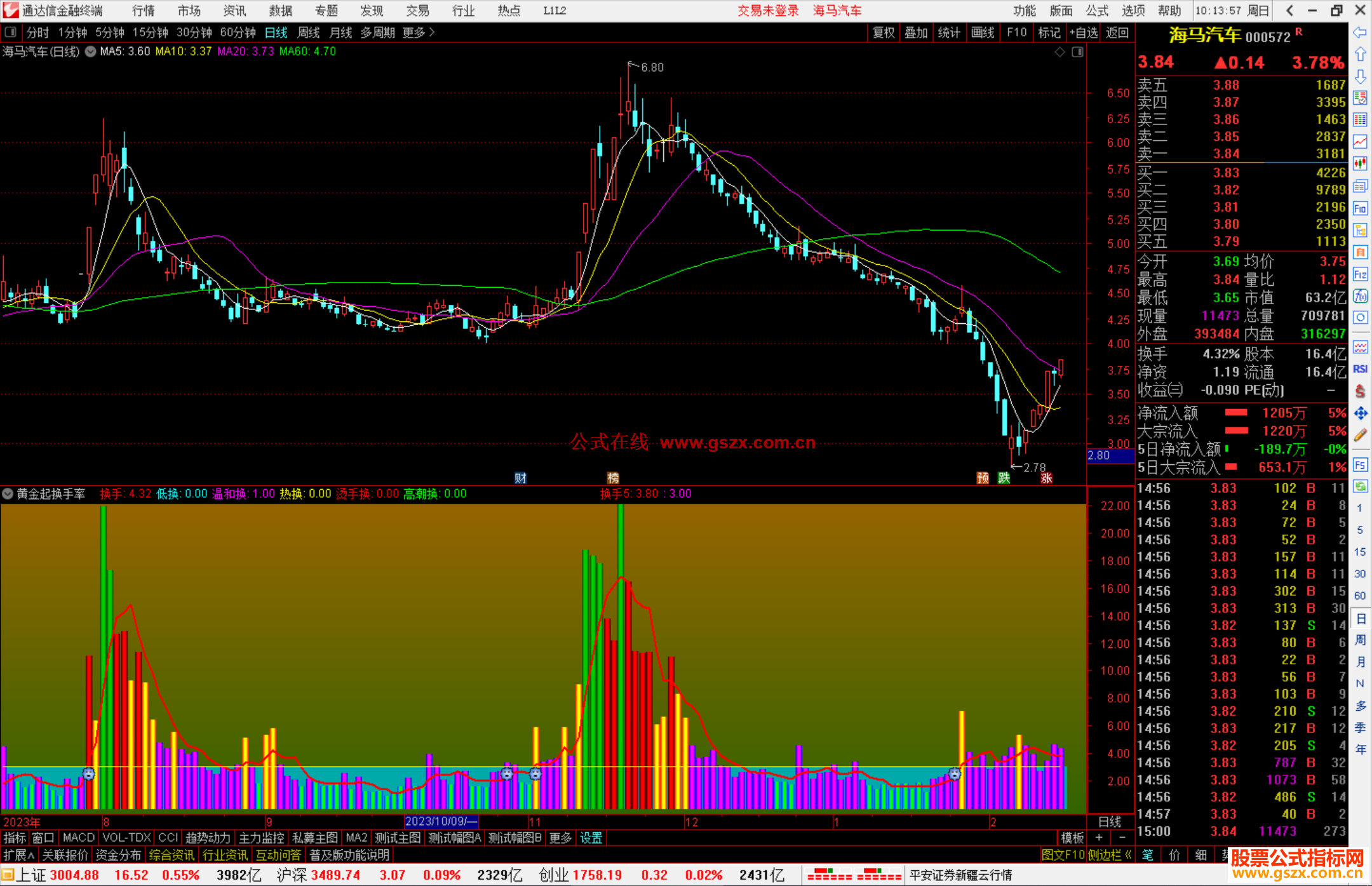Click the +自选 add to watchlist button

pyautogui.click(x=1083, y=32)
